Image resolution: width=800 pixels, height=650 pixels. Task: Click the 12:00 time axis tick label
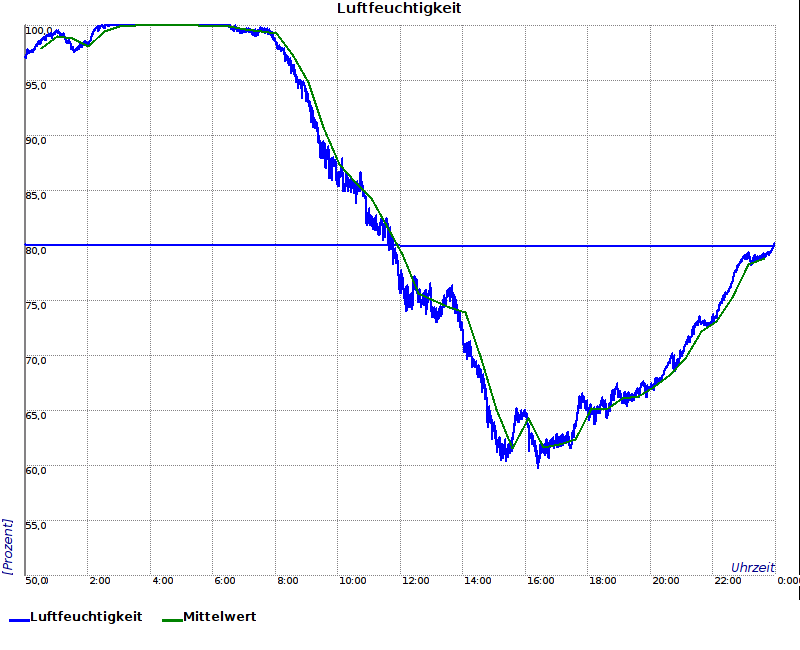pyautogui.click(x=415, y=580)
